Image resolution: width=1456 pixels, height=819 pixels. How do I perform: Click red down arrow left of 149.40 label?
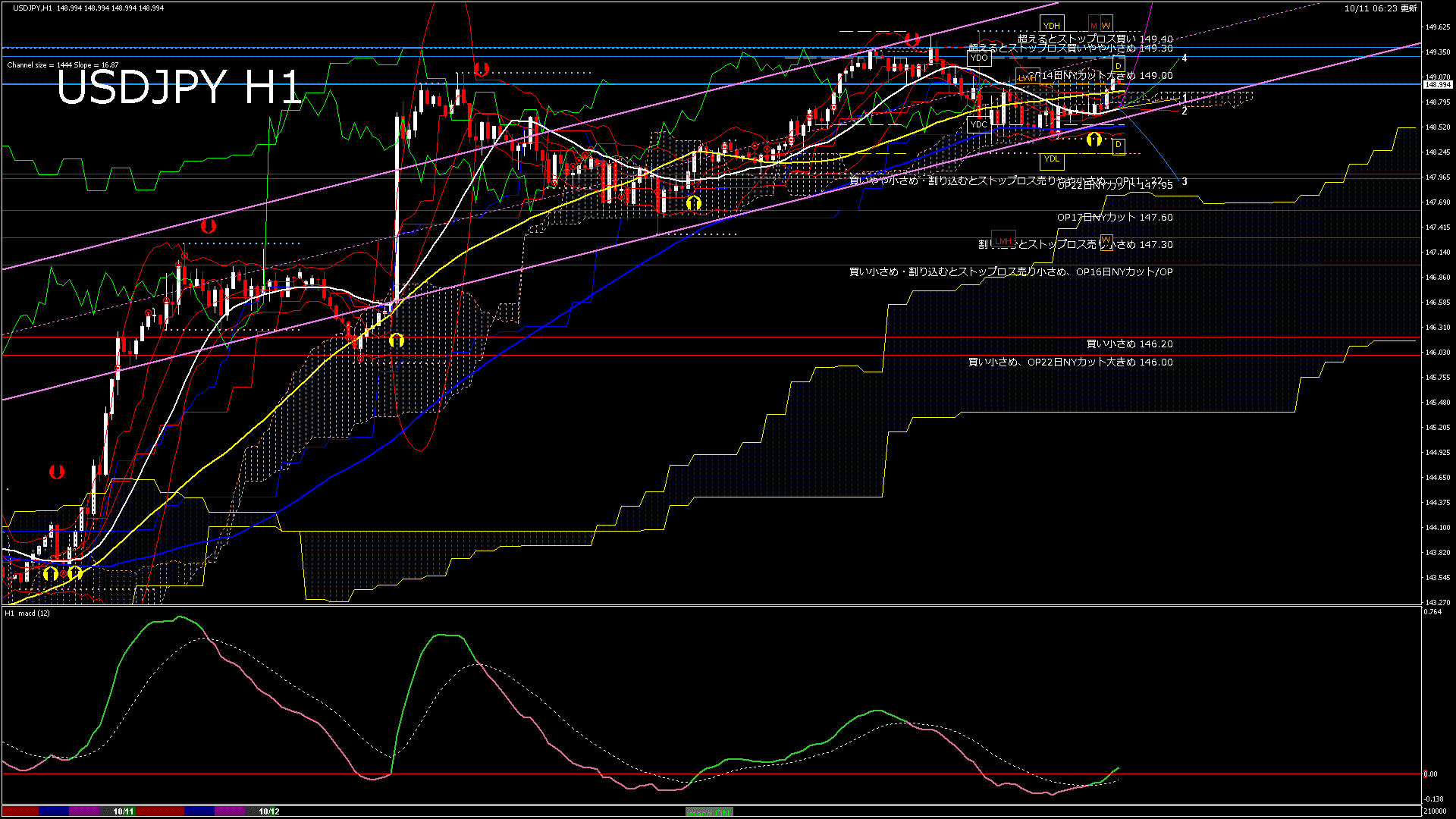(912, 39)
